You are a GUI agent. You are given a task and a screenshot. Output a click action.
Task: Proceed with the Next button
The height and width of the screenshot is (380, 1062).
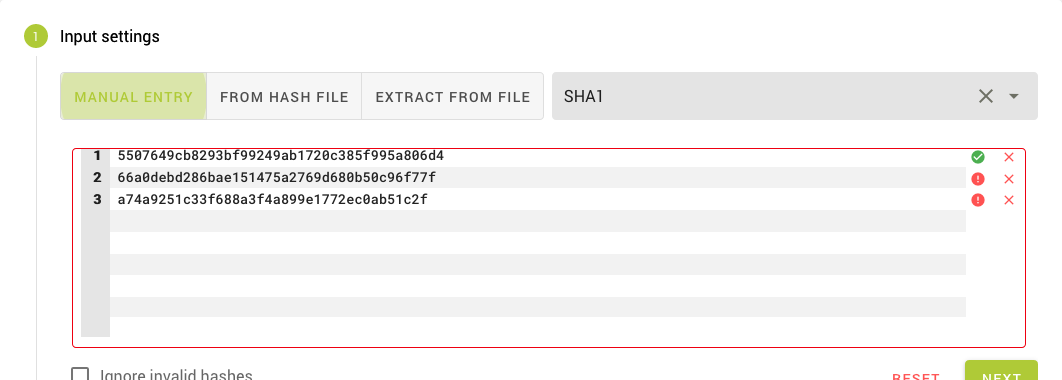(x=1001, y=371)
